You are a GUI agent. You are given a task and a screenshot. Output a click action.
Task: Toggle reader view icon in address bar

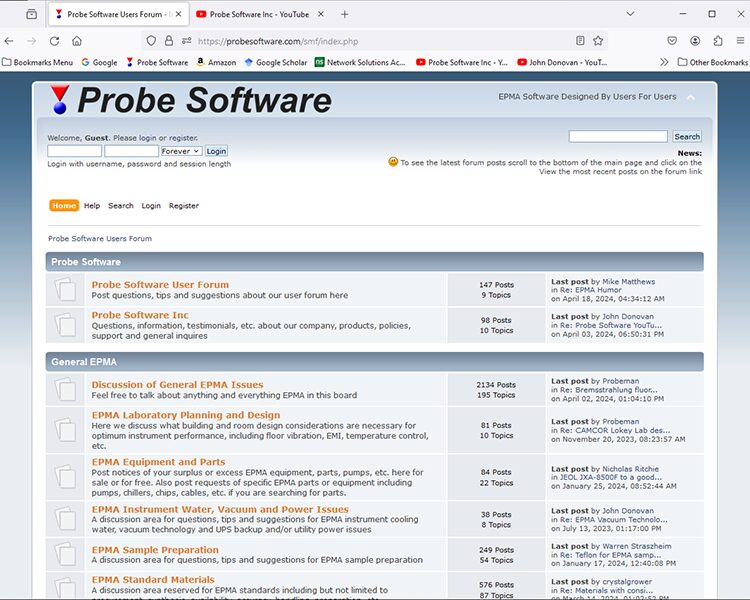[580, 41]
